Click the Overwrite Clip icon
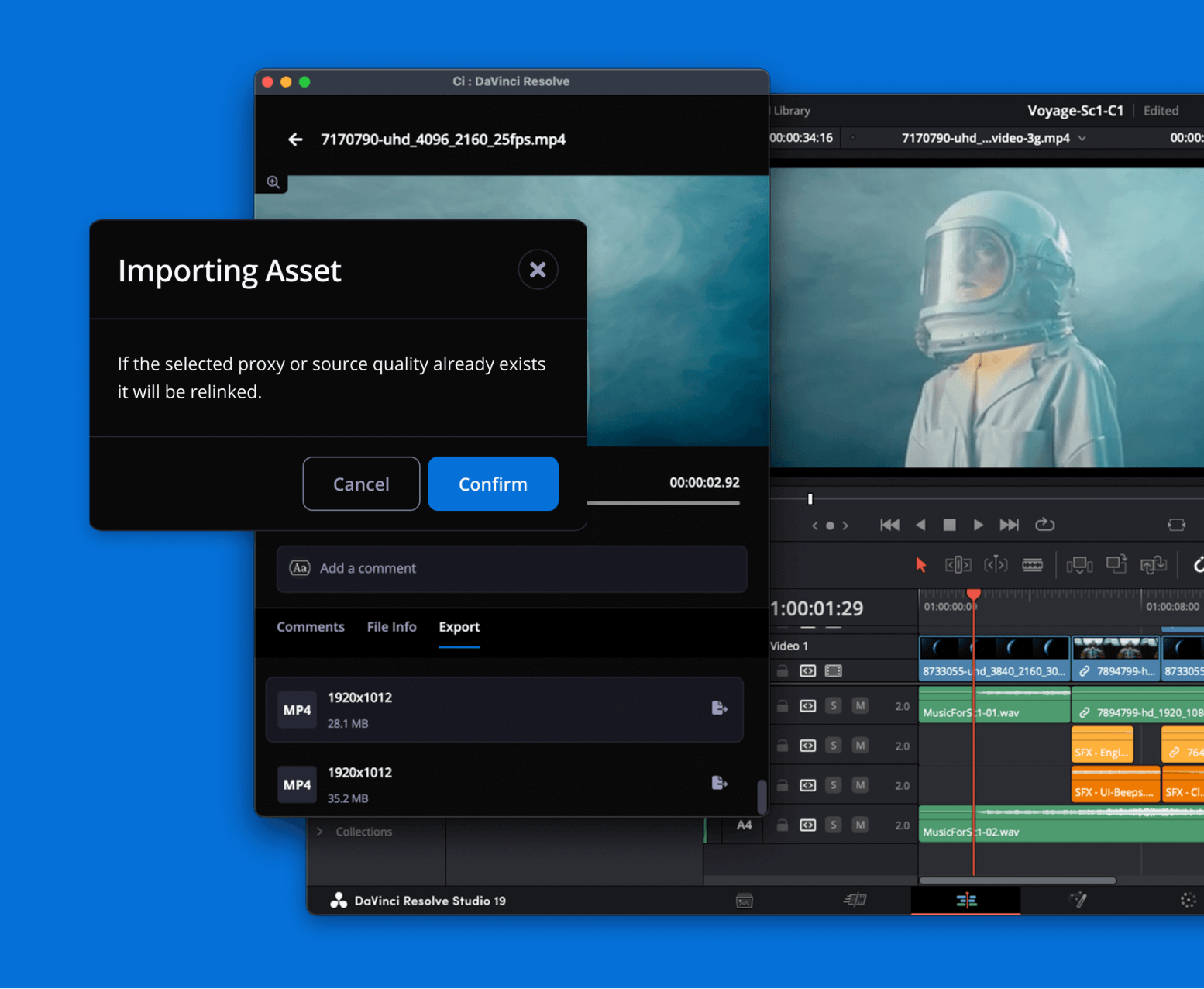The width and height of the screenshot is (1204, 989). click(x=1116, y=565)
